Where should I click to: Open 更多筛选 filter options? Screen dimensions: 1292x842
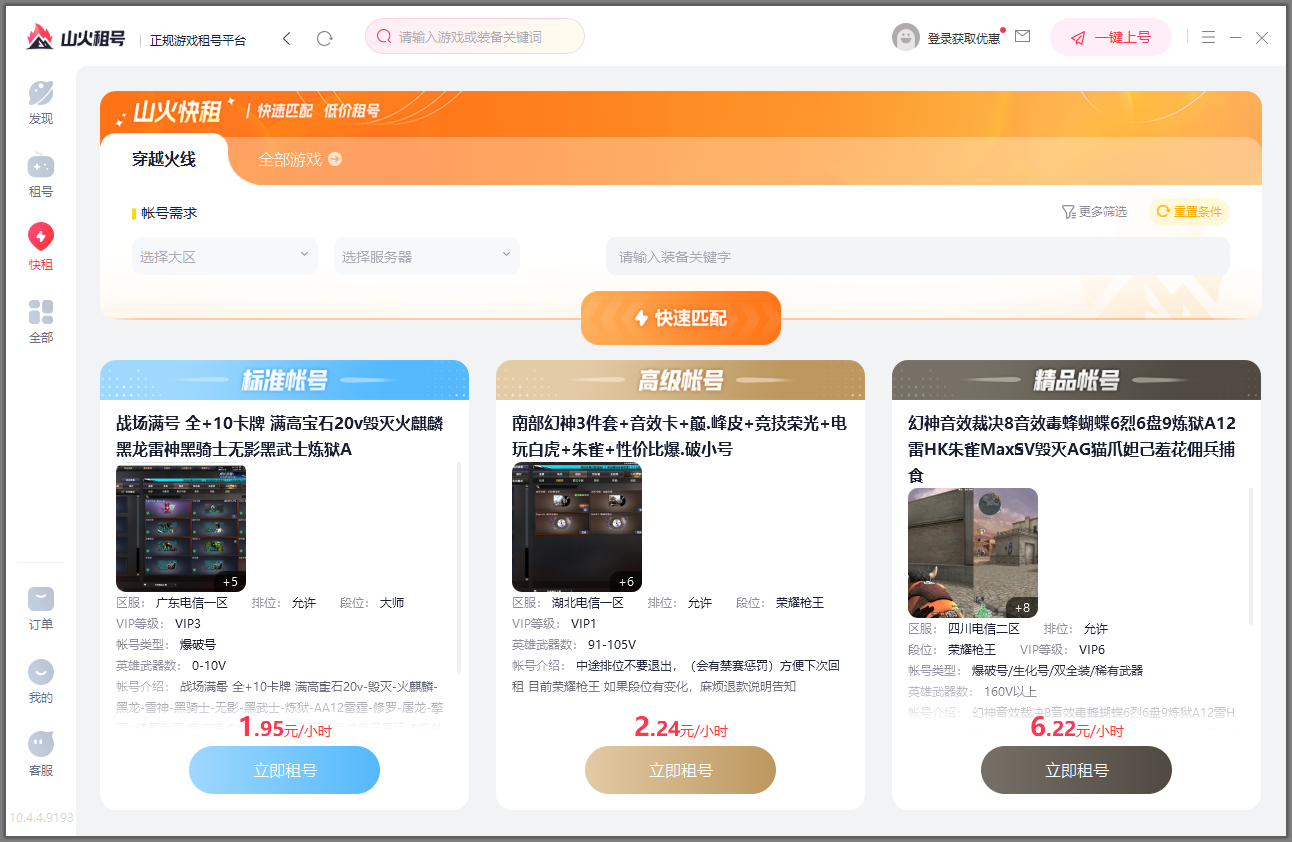[1094, 212]
